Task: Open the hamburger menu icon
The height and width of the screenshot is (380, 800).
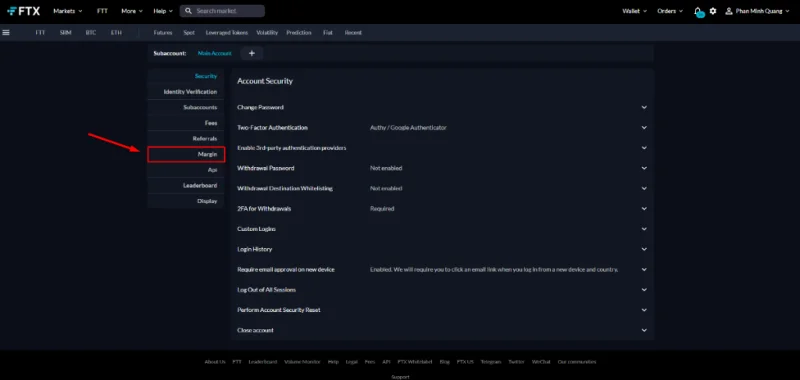Action: [6, 32]
